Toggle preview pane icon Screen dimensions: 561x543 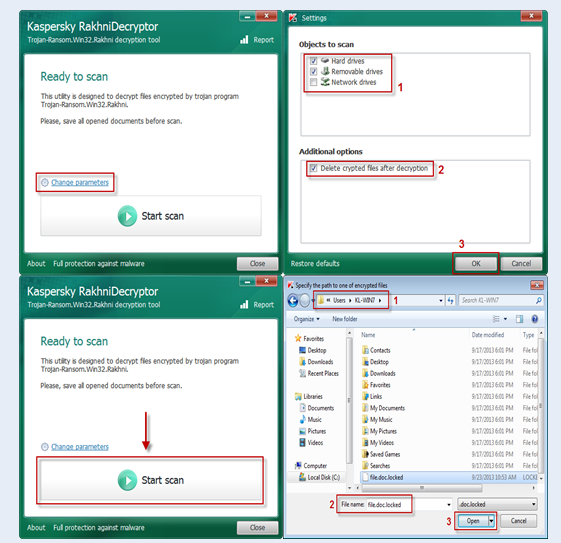(519, 319)
